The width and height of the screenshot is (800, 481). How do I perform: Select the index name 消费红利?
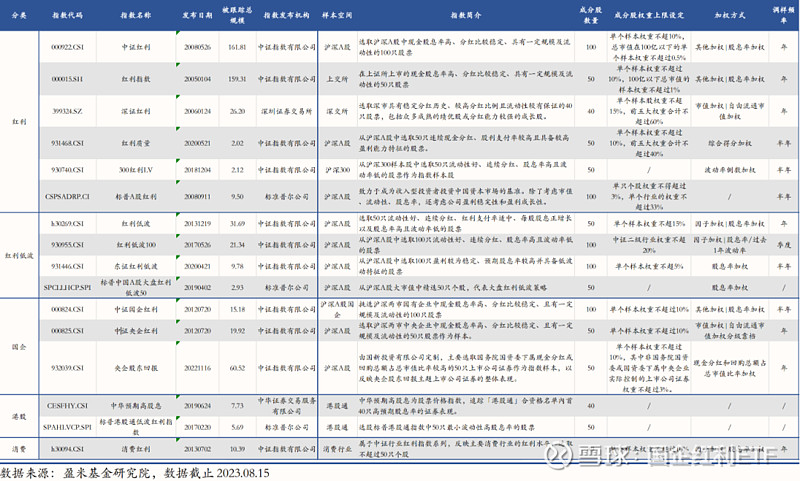coord(136,449)
